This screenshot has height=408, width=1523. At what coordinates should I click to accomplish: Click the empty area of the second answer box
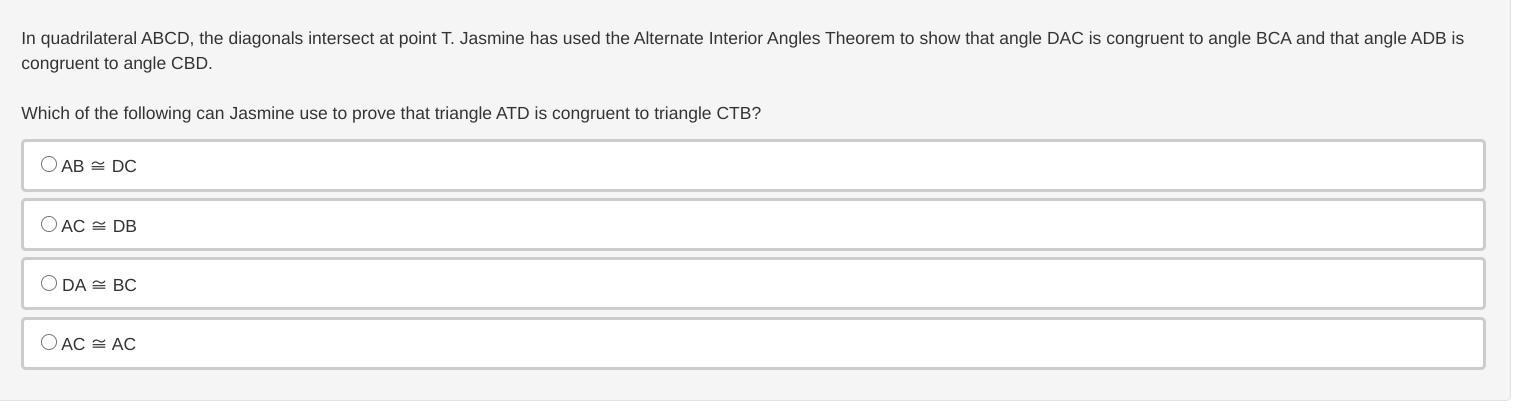[x=800, y=225]
